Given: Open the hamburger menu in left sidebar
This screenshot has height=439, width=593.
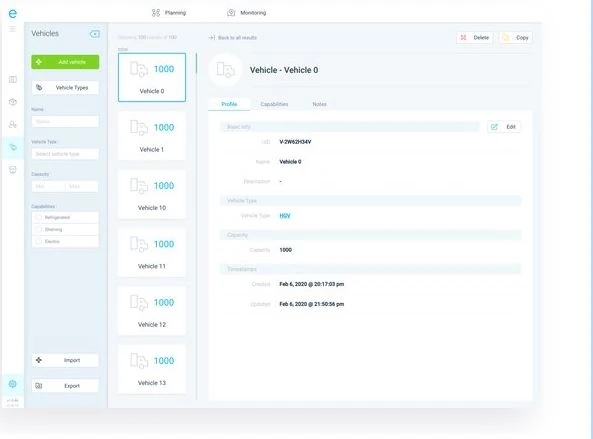Looking at the screenshot, I should (x=12, y=29).
